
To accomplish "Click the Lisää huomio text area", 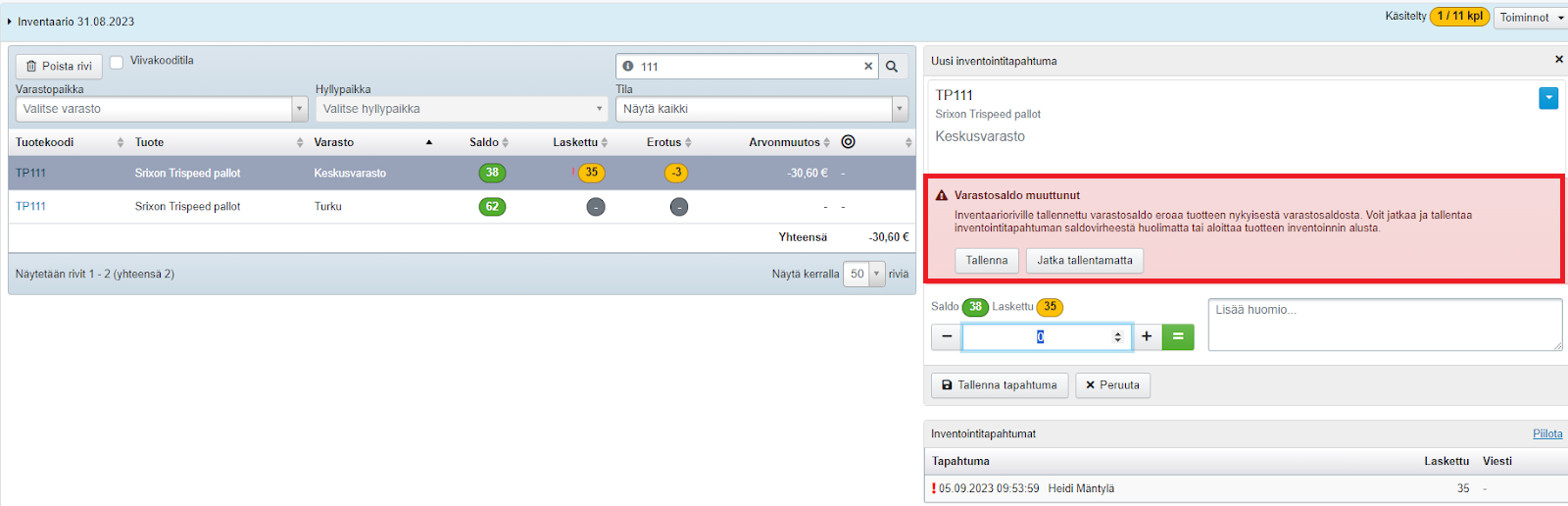I will pyautogui.click(x=1384, y=325).
